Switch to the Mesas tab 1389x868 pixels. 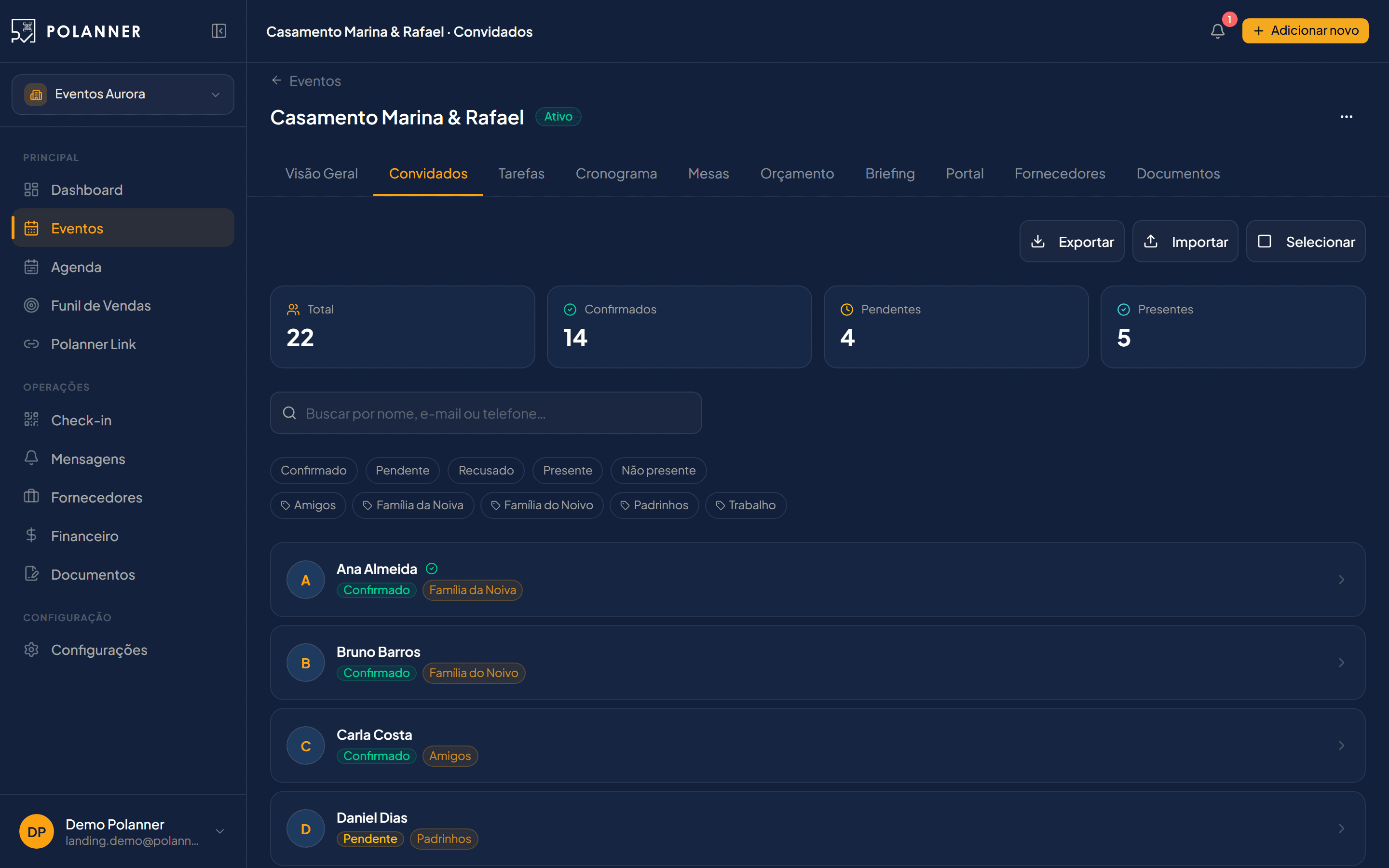click(x=708, y=174)
